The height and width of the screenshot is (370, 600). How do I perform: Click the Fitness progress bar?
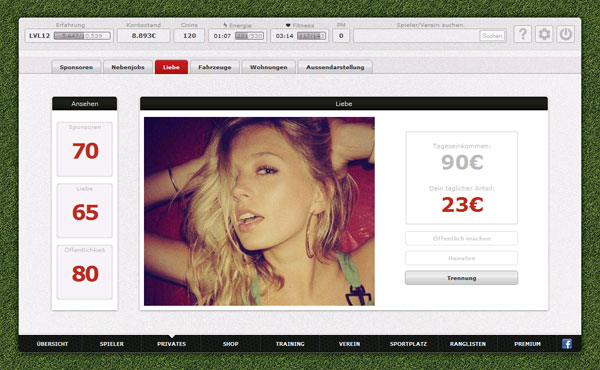[x=311, y=36]
